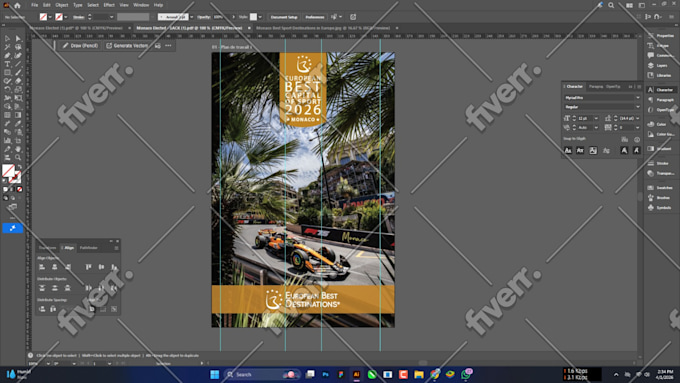Open the Gradient panel from the dock

pos(659,149)
